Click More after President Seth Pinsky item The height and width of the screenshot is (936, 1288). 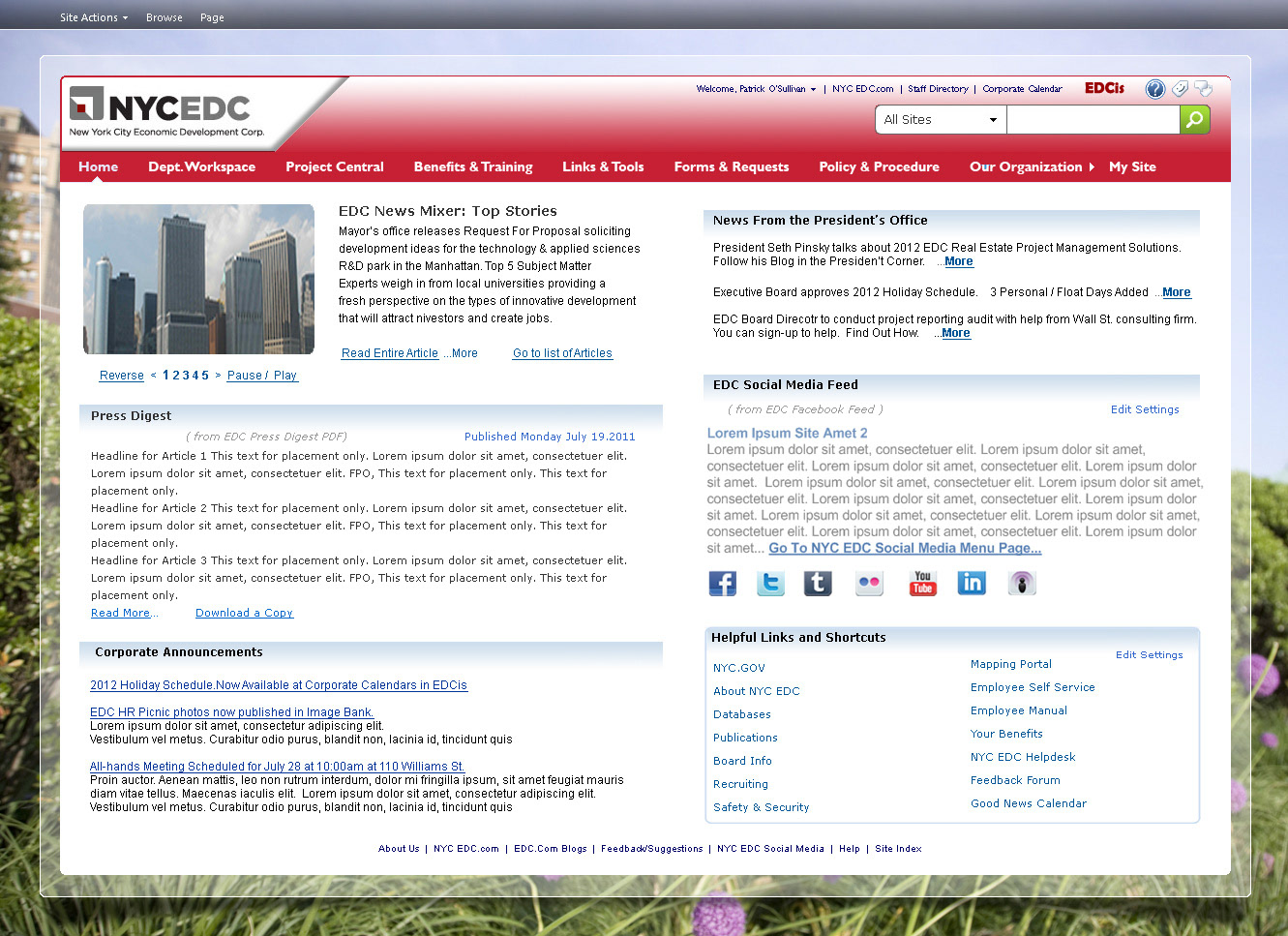[959, 261]
